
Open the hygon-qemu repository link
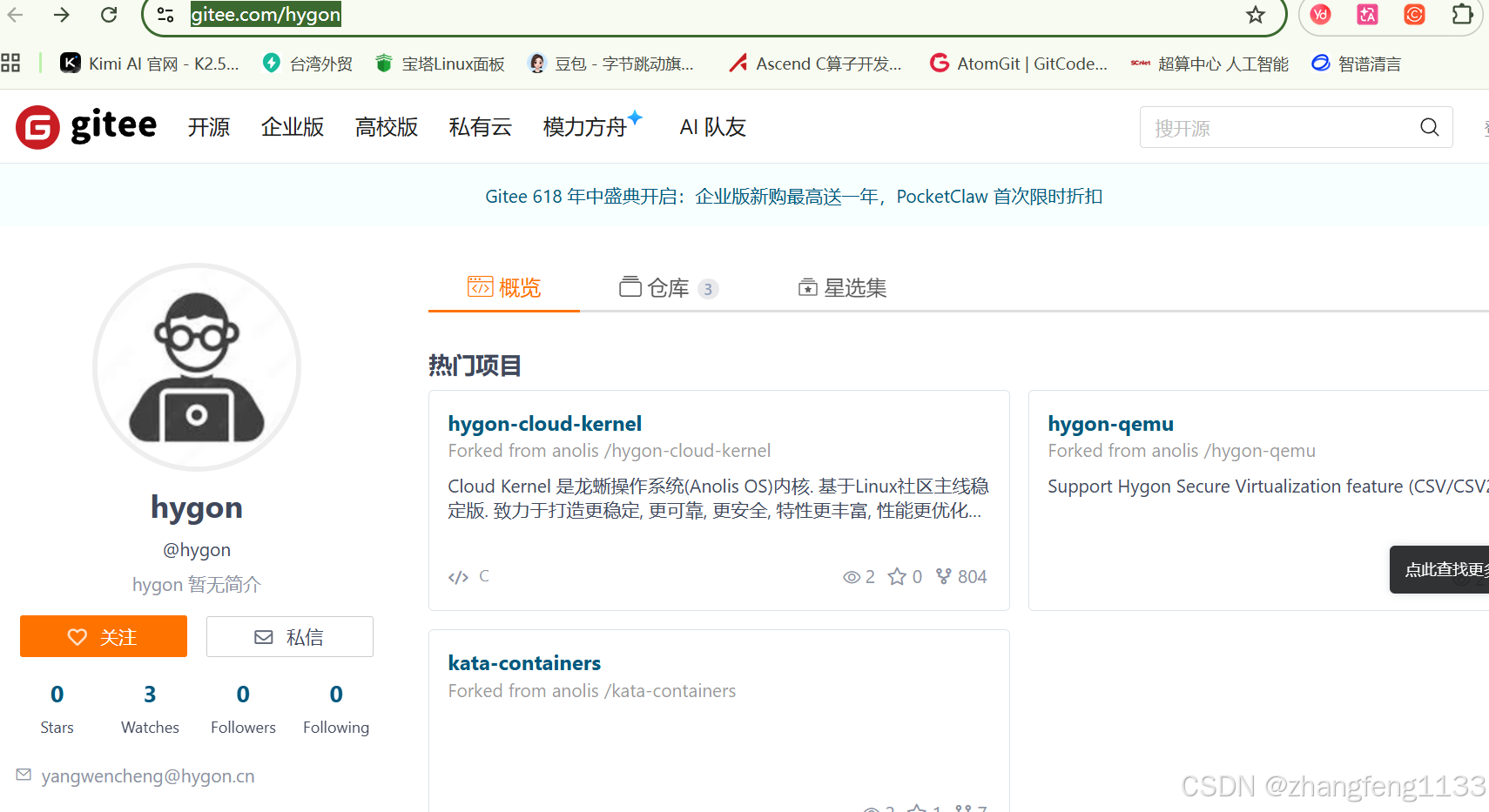(x=1111, y=424)
